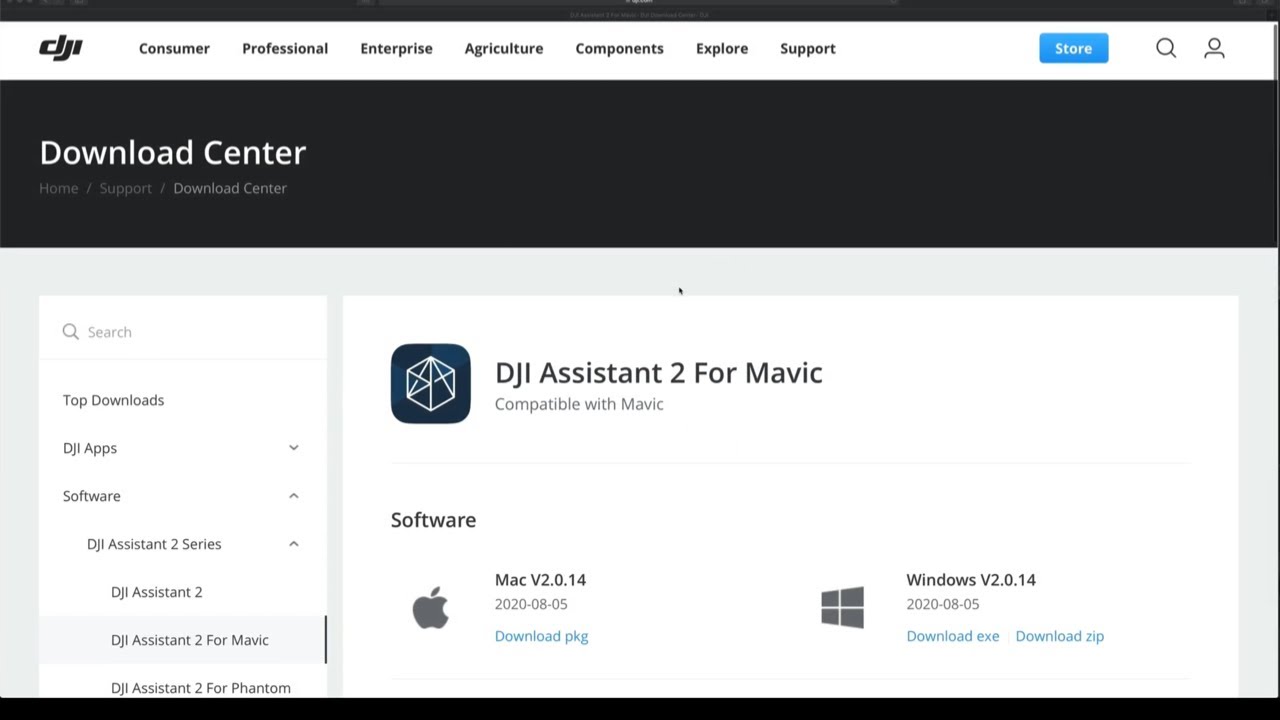1280x720 pixels.
Task: Go to Support in breadcrumb
Action: coord(126,188)
